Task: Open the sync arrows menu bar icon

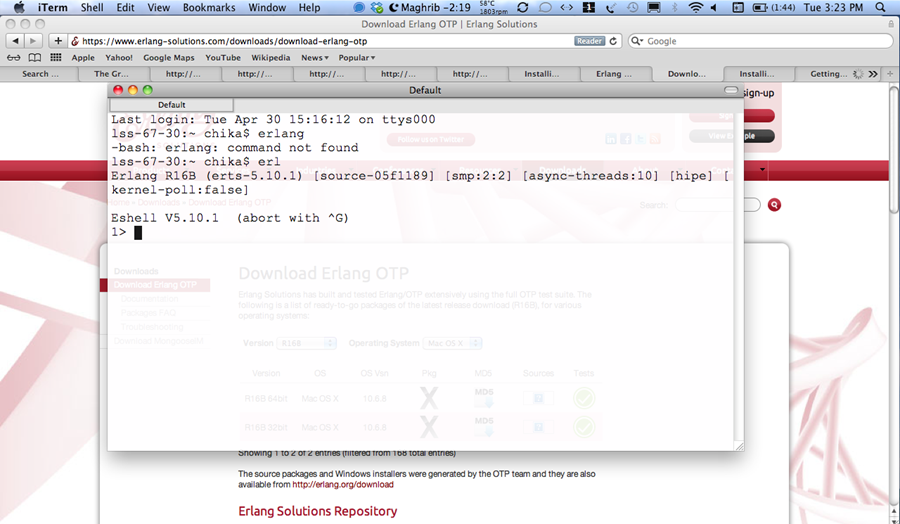Action: [522, 7]
